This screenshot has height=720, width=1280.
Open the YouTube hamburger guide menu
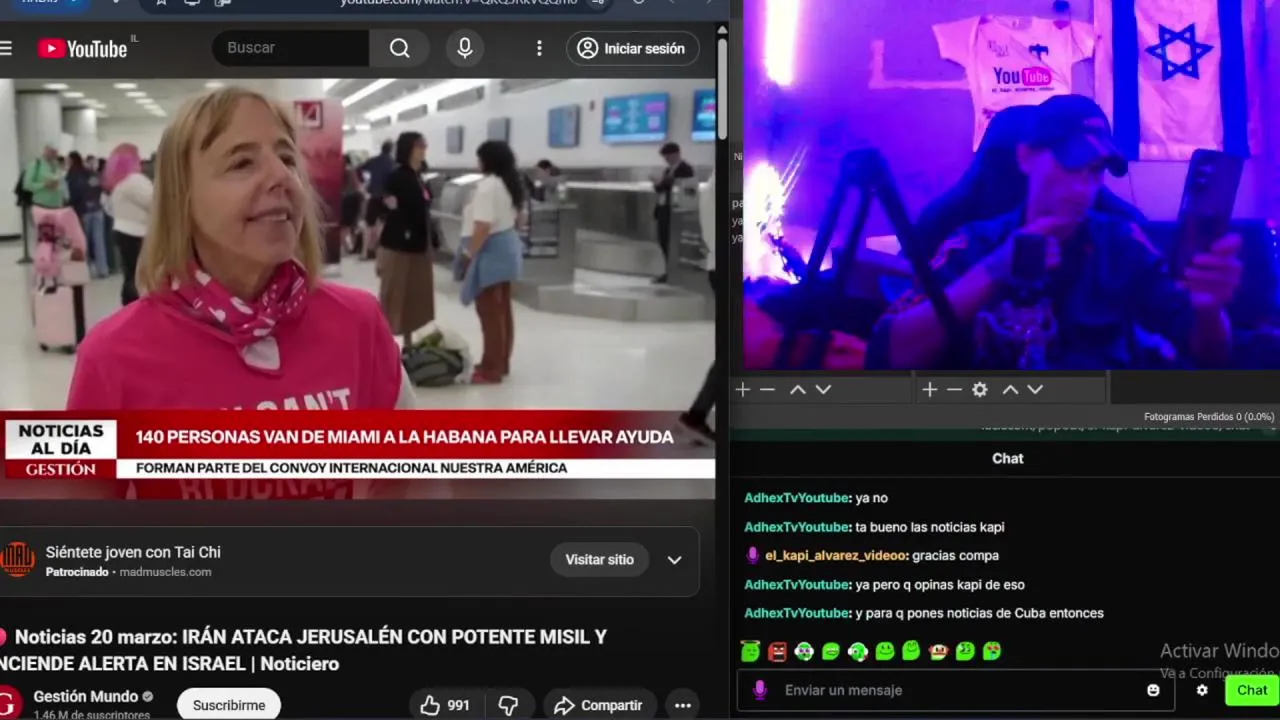6,48
